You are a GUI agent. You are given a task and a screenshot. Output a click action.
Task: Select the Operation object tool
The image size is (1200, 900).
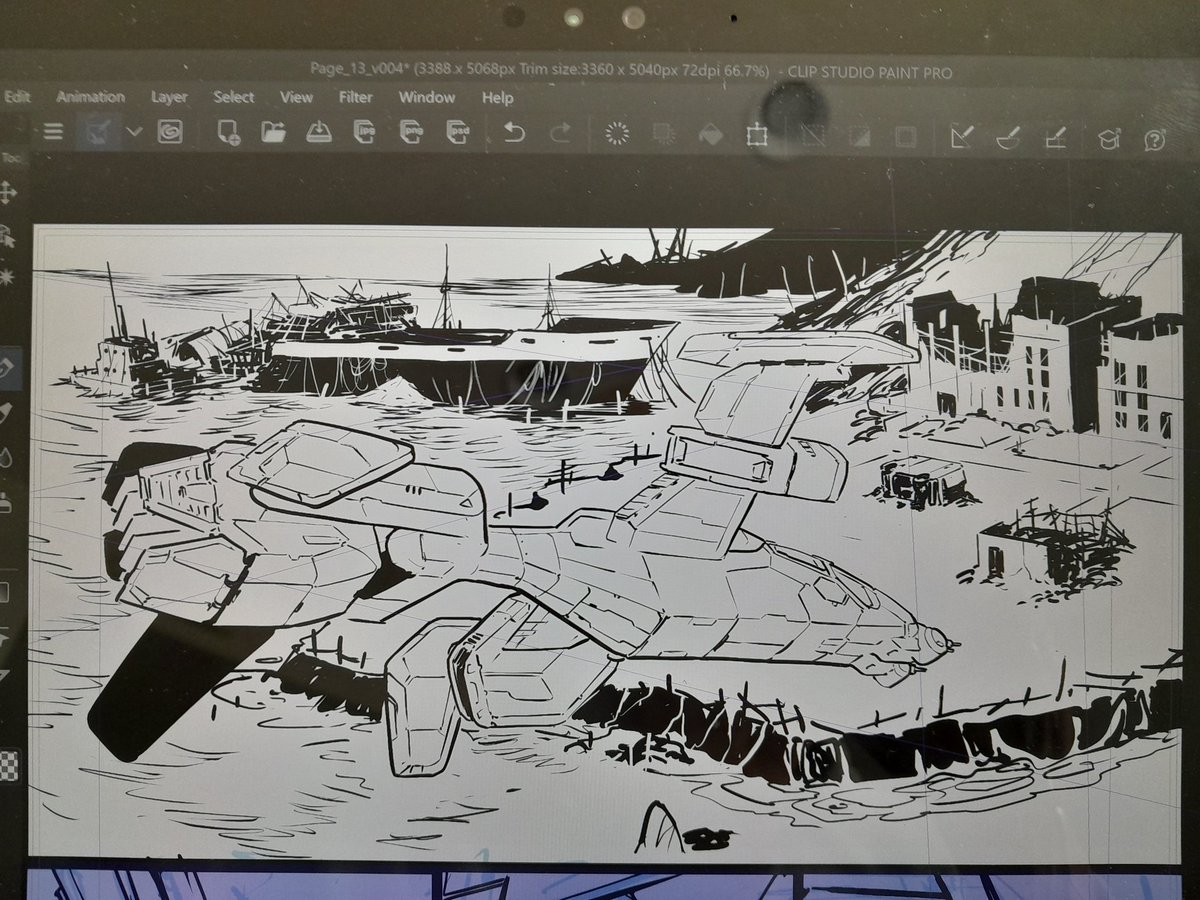(x=6, y=236)
